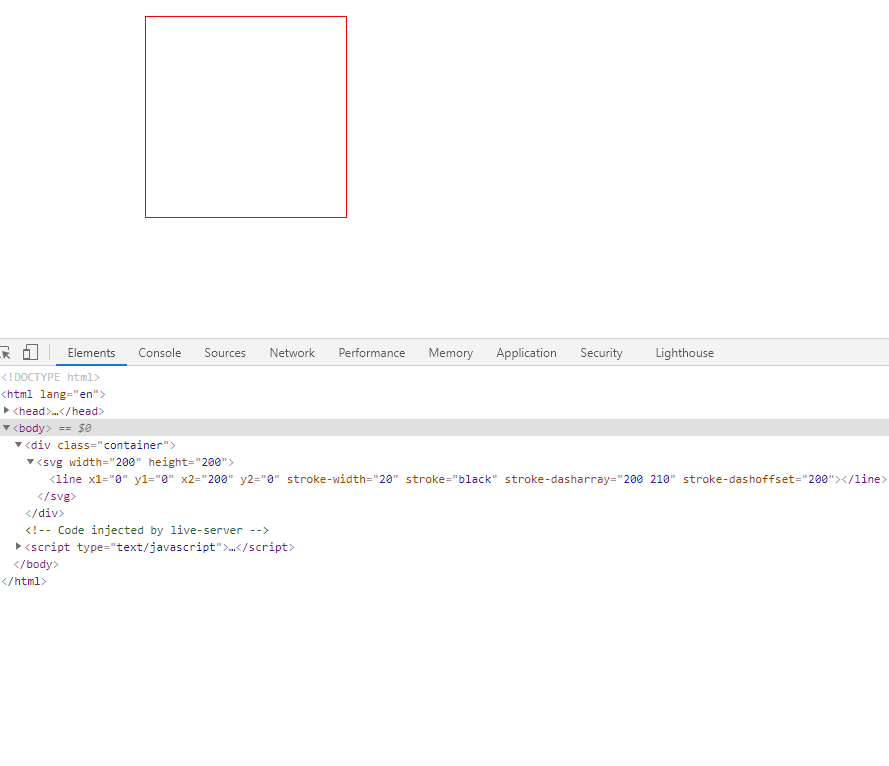Viewport: 889px width, 766px height.
Task: Click the stroke value "black"
Action: (475, 479)
